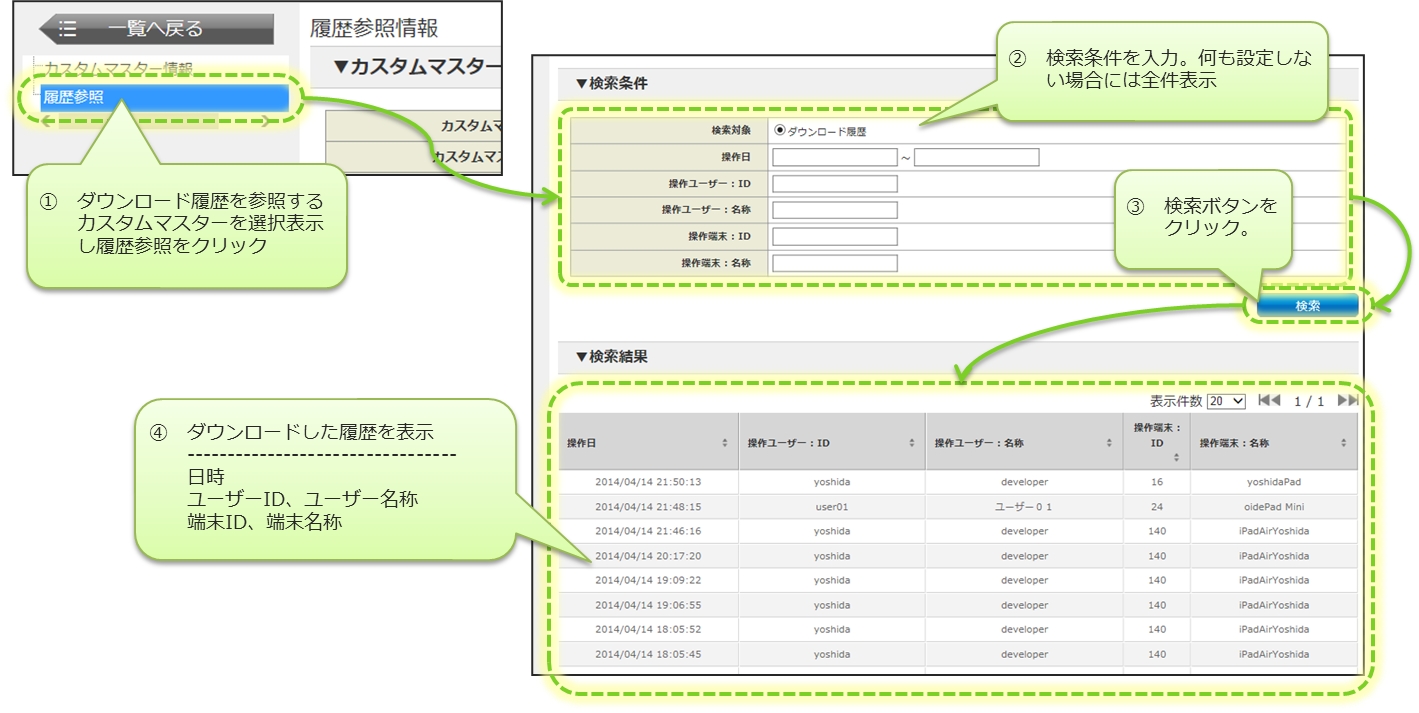Click the 検索 button
Viewport: 1419px width, 713px height.
click(1307, 306)
